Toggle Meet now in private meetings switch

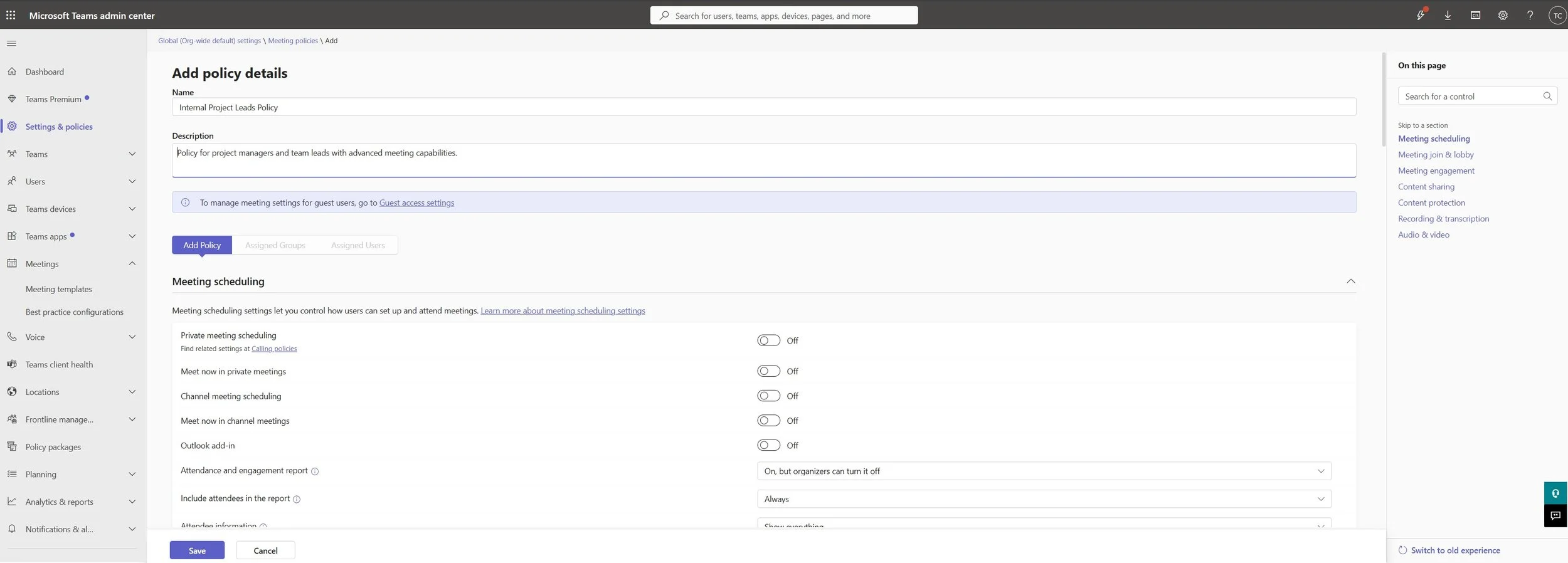coord(768,371)
